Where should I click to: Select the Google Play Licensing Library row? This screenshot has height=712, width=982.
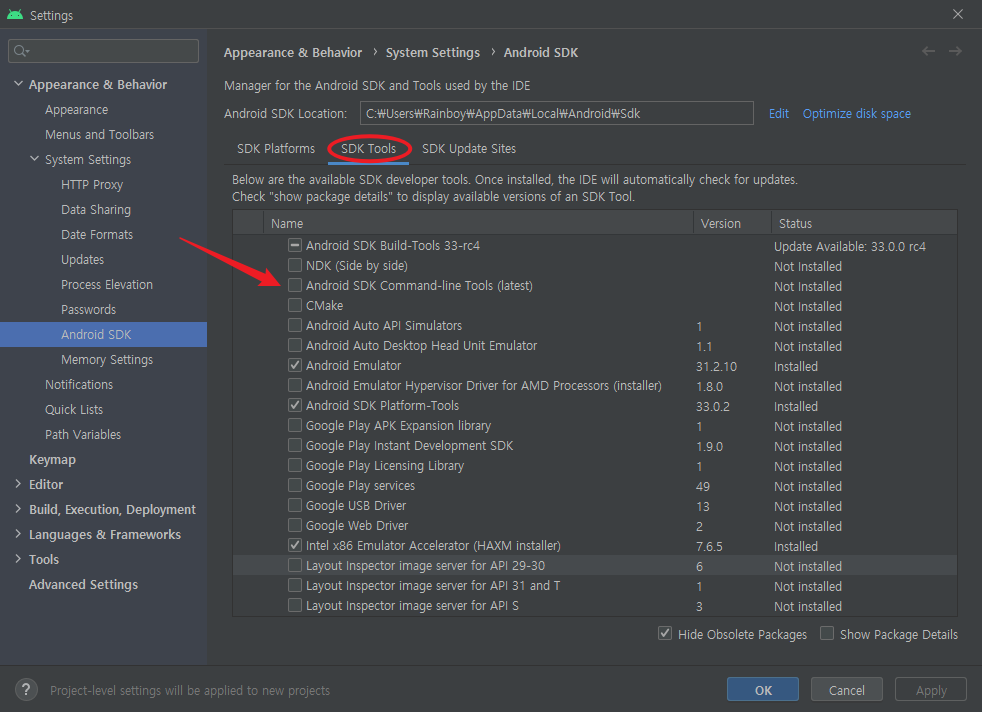pyautogui.click(x=594, y=466)
